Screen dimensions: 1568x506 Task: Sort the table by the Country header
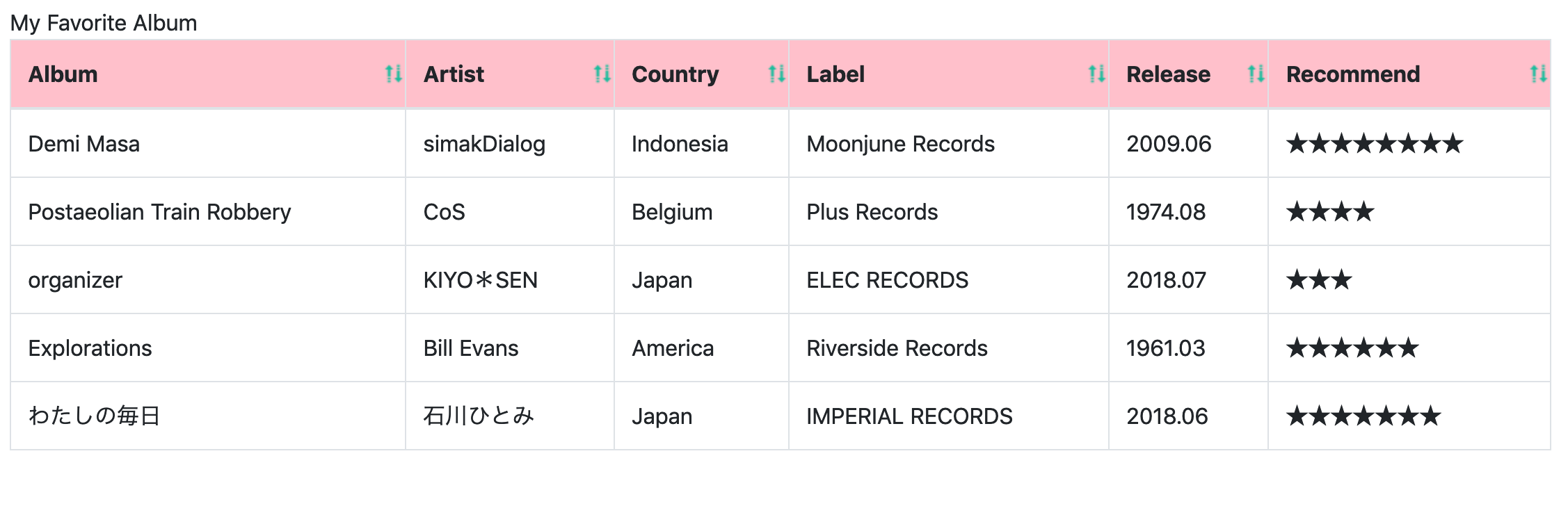click(x=675, y=74)
